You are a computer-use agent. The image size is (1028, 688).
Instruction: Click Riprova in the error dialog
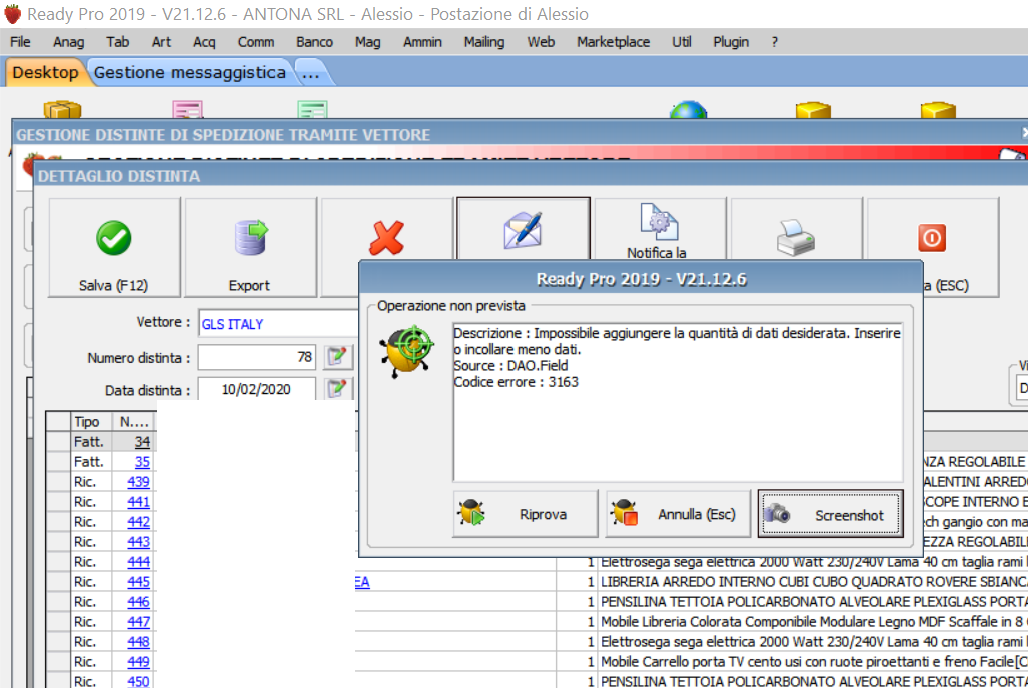(x=525, y=514)
